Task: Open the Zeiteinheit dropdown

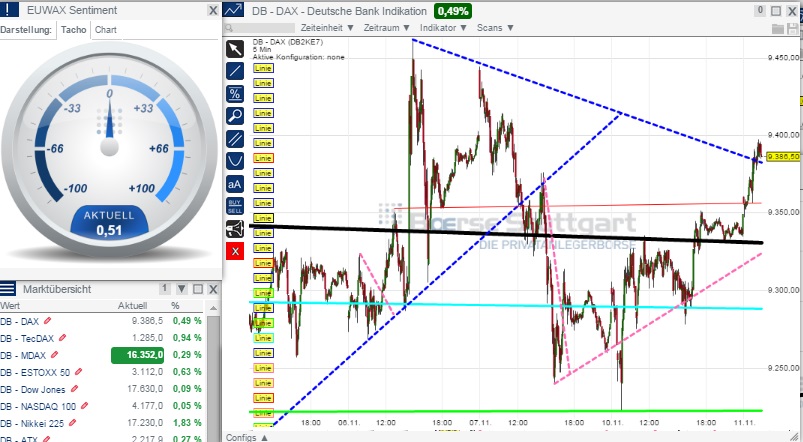Action: [327, 28]
